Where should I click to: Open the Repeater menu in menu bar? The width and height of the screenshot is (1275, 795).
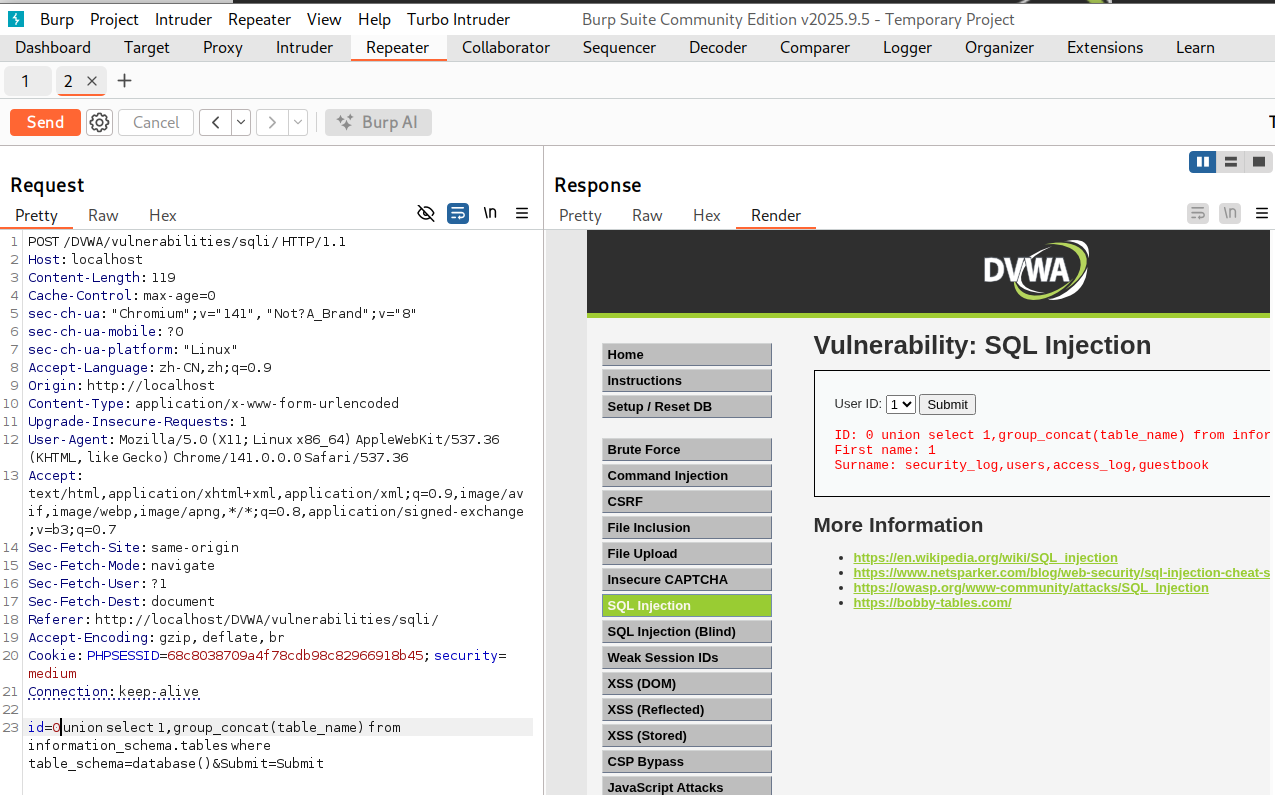[259, 19]
